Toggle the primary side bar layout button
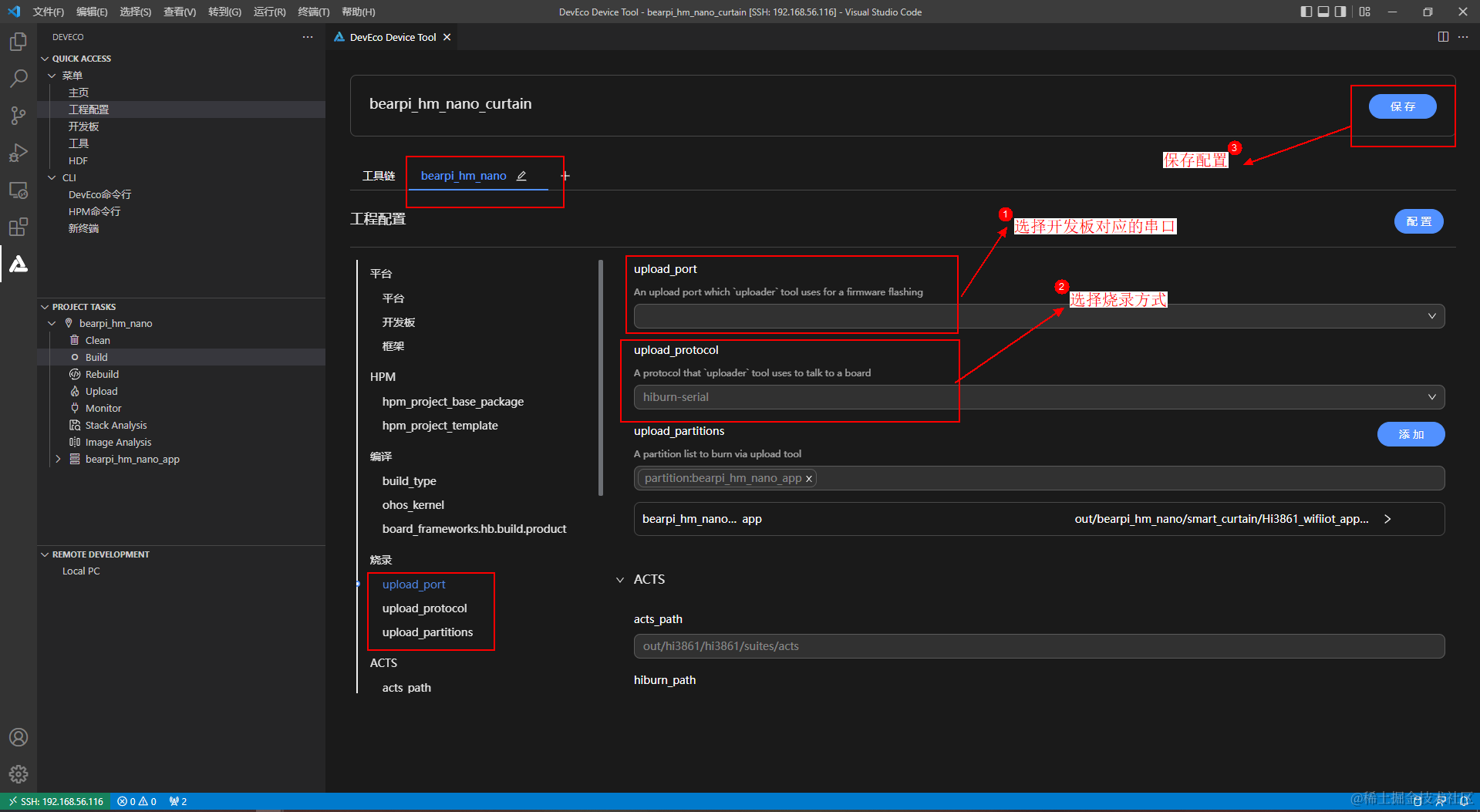The image size is (1480, 812). pyautogui.click(x=1306, y=12)
